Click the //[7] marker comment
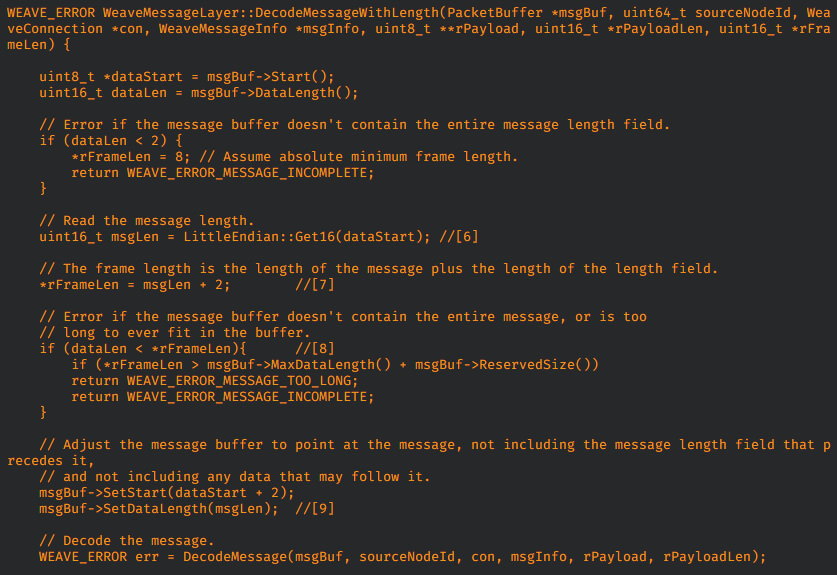 (314, 285)
